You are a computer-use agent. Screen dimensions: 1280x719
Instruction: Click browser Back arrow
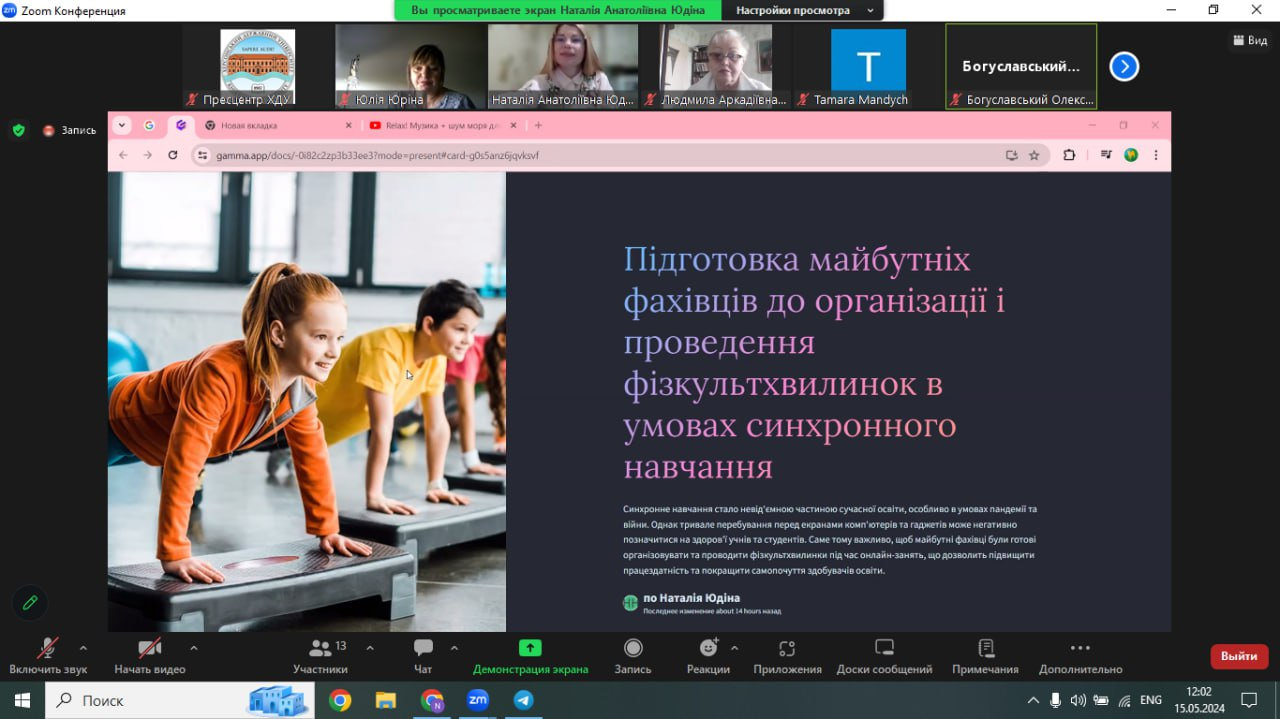pyautogui.click(x=123, y=155)
